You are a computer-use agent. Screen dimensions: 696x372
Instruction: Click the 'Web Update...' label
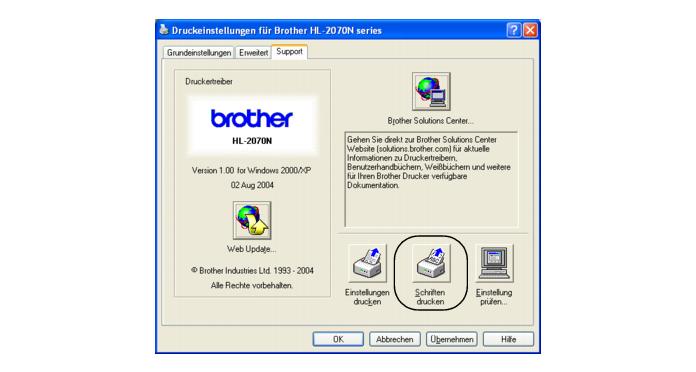[x=252, y=249]
